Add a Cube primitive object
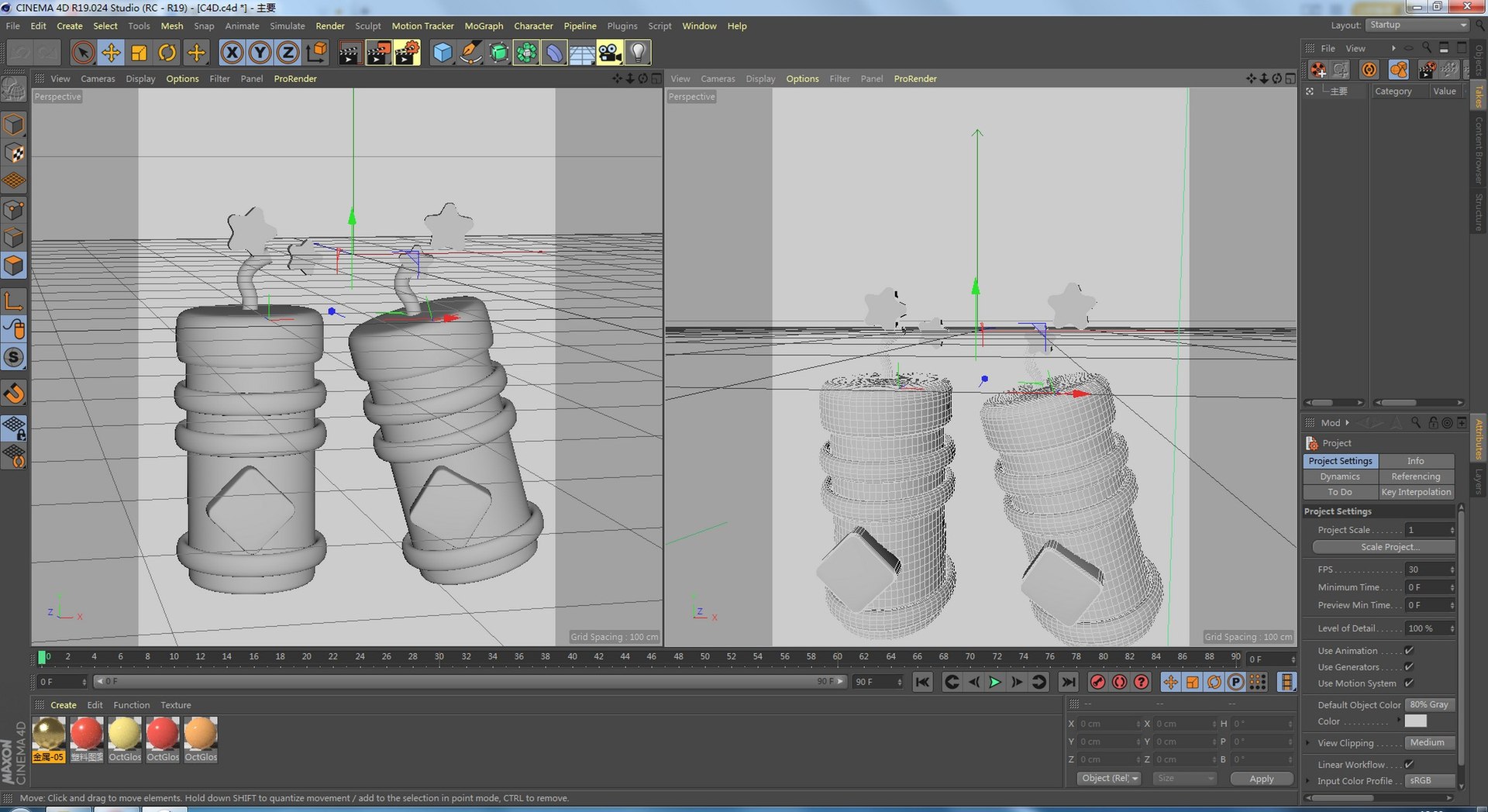Screen dimensions: 1488x812 click(x=442, y=53)
